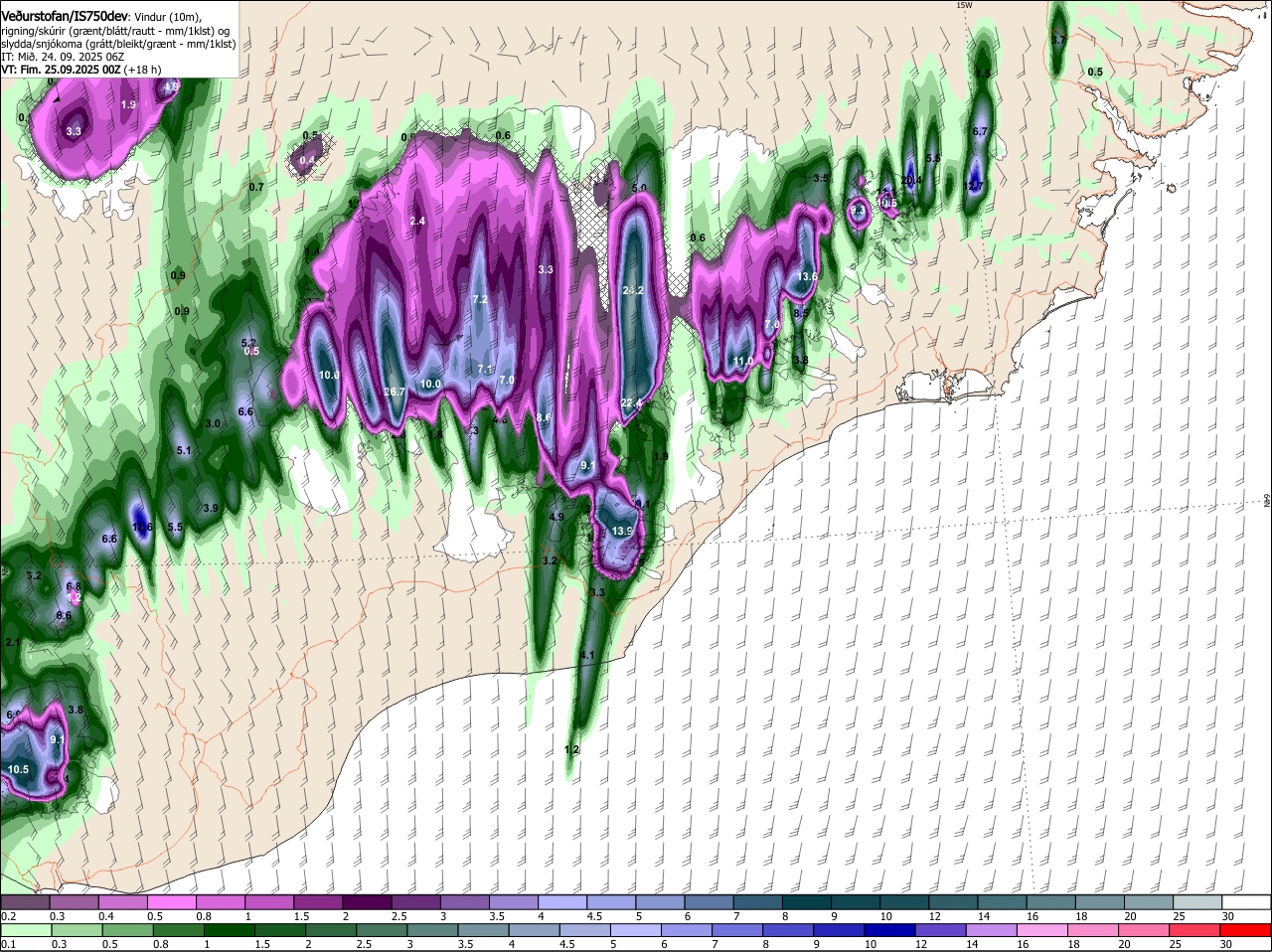1272x952 pixels.
Task: Click the 26.7 precipitation value on the map
Action: pos(395,392)
